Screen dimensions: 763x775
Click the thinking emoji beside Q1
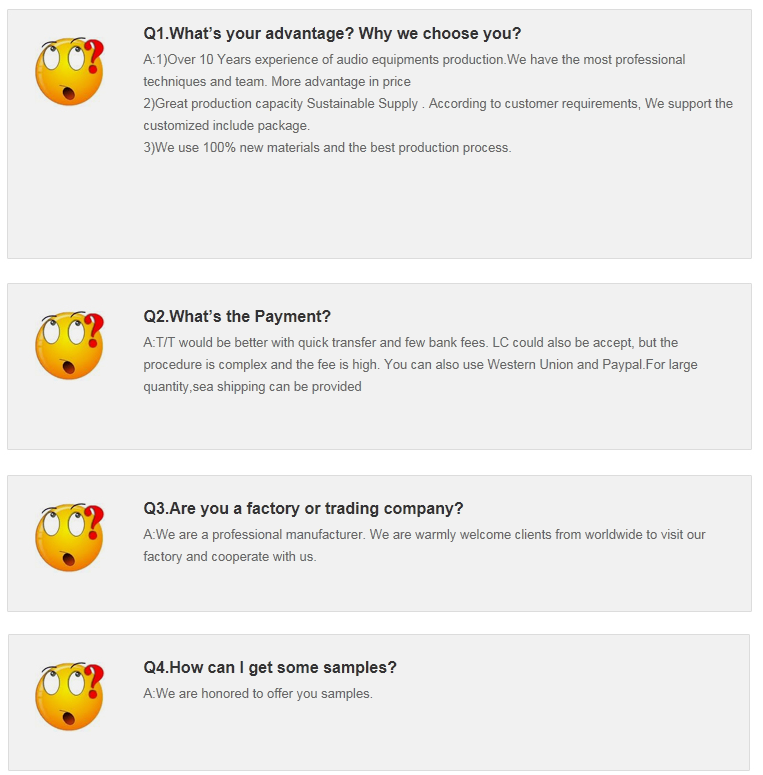(69, 72)
